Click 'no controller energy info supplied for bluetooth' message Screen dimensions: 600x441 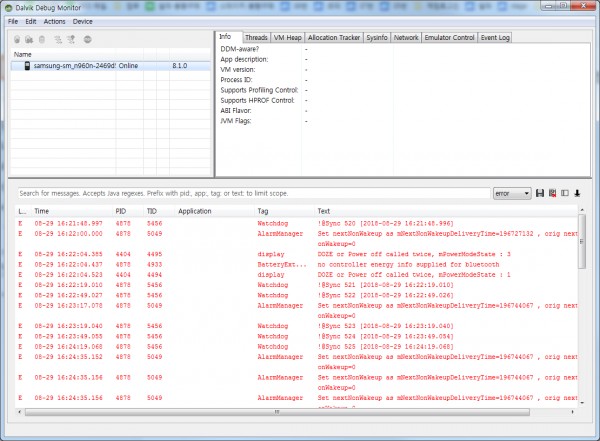tap(408, 265)
